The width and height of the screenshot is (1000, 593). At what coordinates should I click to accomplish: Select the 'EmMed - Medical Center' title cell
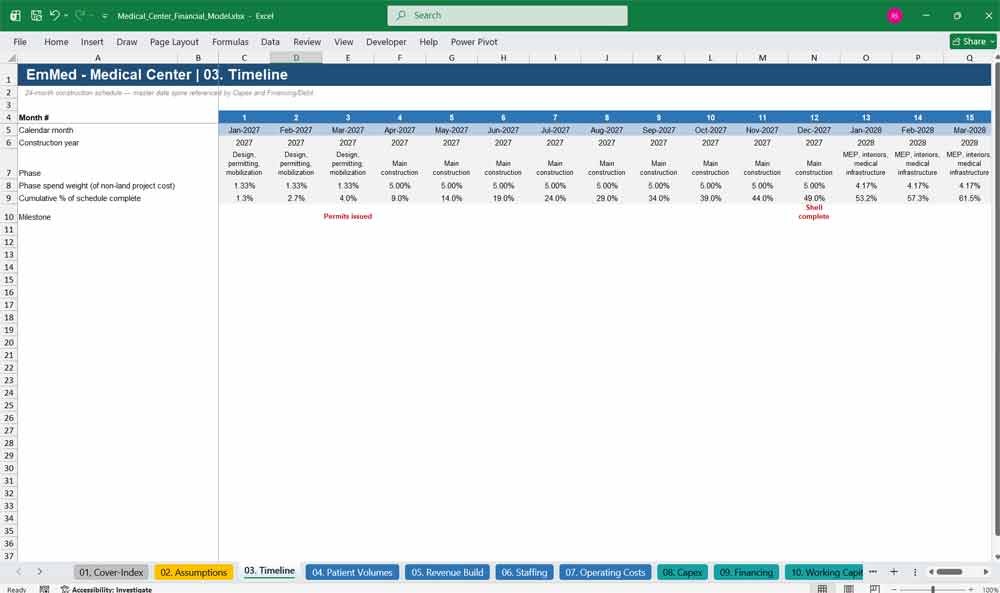[x=157, y=75]
